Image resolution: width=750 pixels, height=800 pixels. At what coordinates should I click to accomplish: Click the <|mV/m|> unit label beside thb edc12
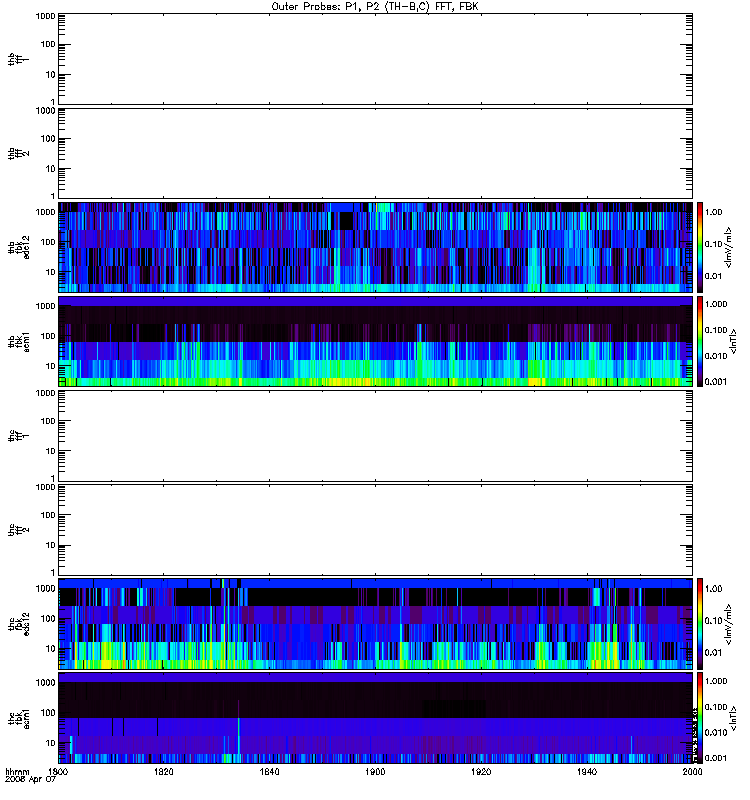[x=729, y=247]
